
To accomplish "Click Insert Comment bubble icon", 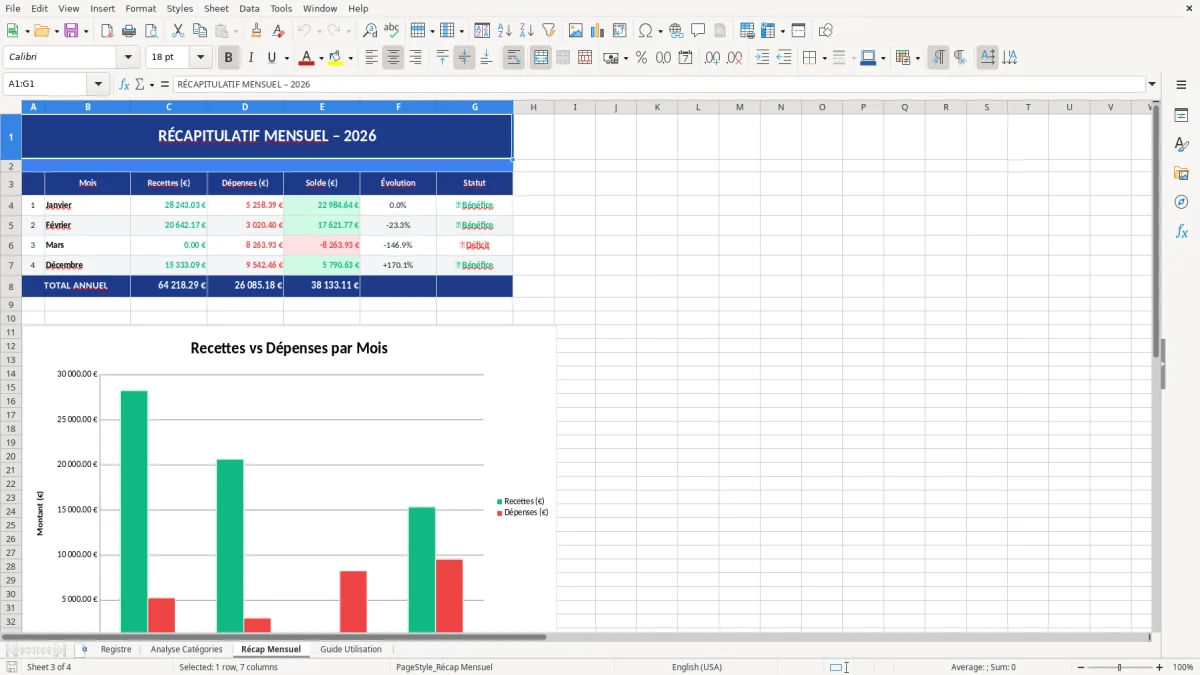I will 698,31.
